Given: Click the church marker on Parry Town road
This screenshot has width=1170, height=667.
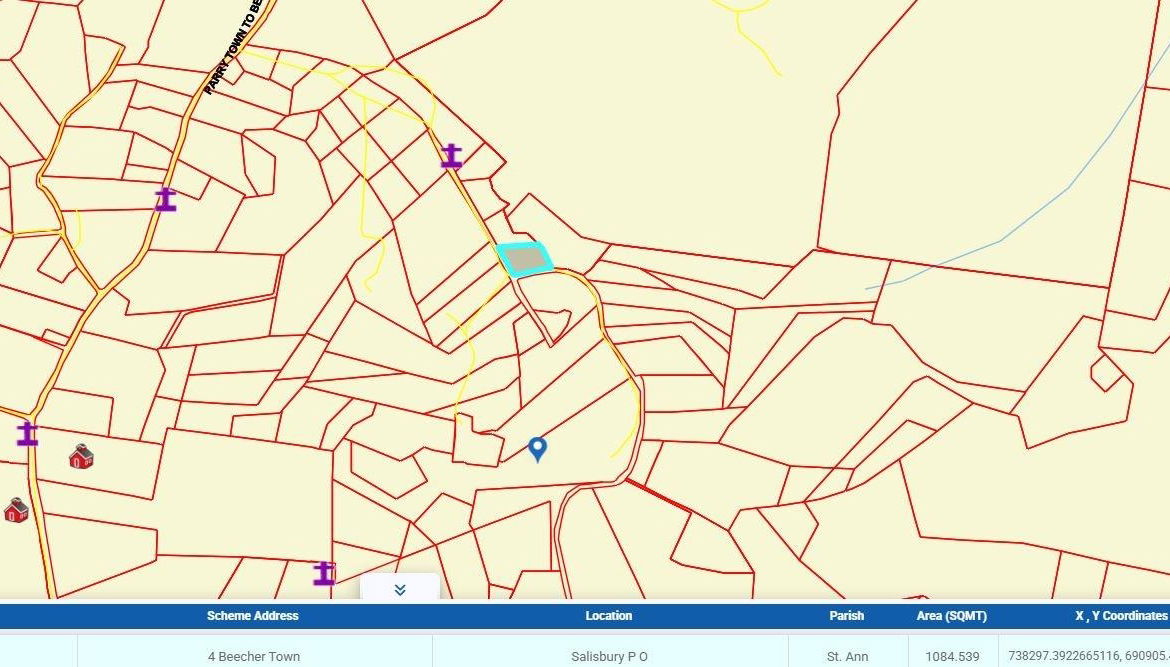Looking at the screenshot, I should (166, 199).
